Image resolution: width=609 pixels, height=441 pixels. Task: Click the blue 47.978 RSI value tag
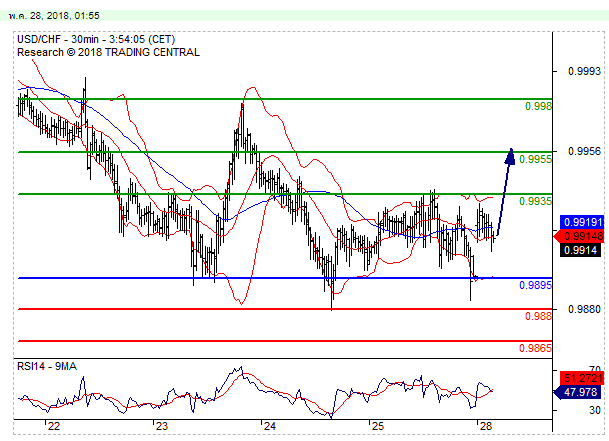tap(578, 392)
